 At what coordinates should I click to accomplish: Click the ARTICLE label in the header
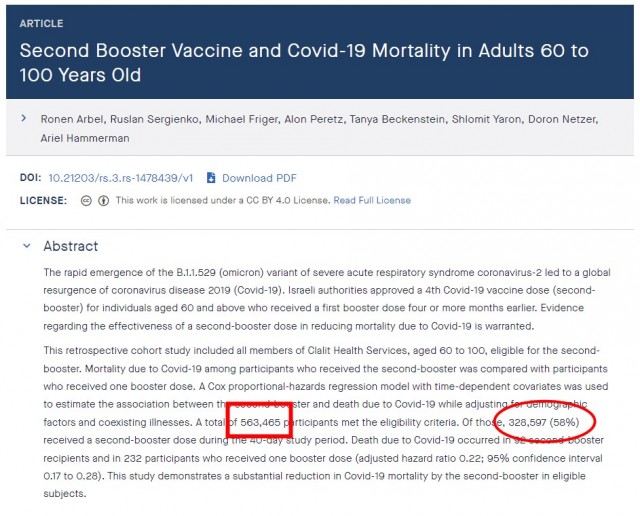pos(41,23)
